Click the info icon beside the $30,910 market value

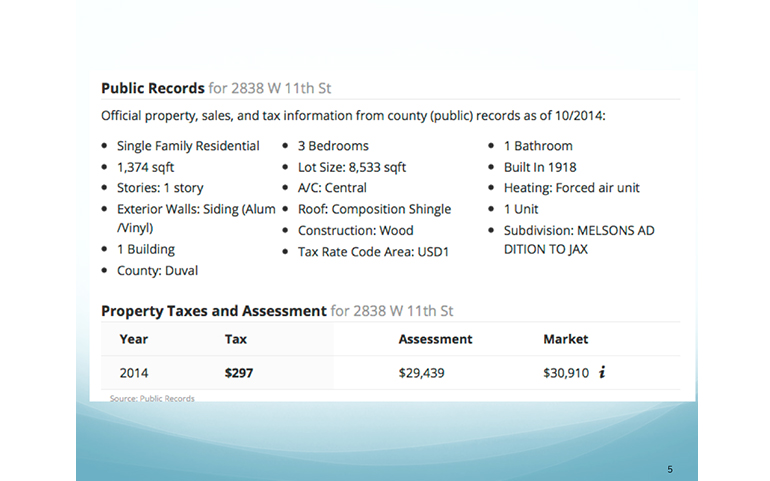coord(602,373)
